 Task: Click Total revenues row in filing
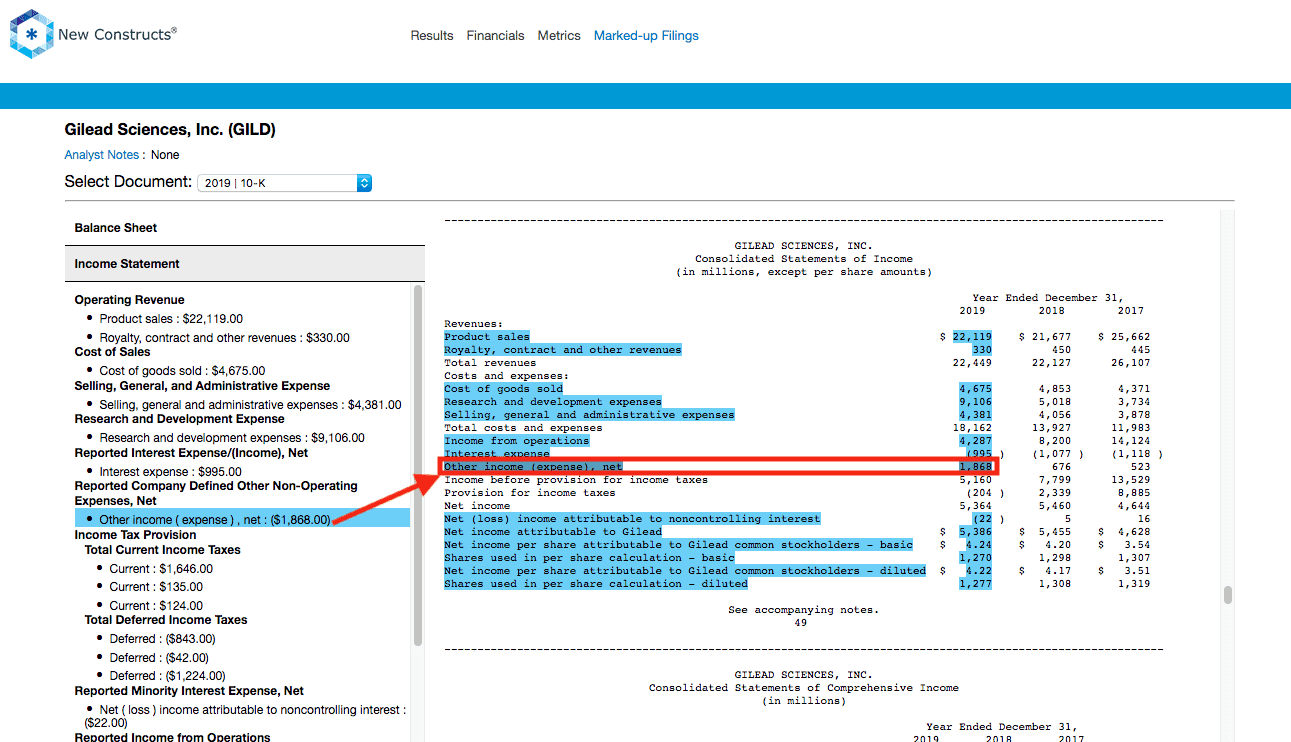point(490,363)
